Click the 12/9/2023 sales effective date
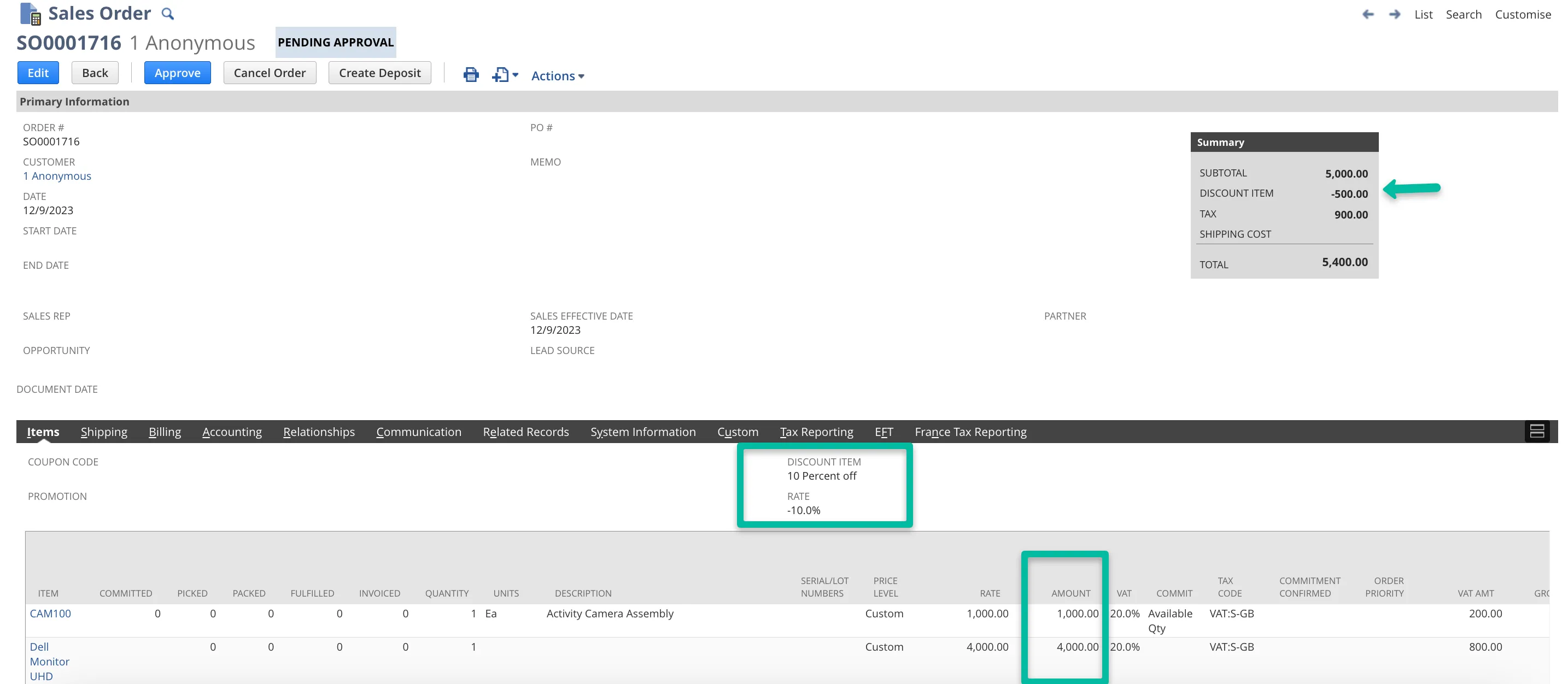This screenshot has width=1568, height=684. (x=555, y=330)
